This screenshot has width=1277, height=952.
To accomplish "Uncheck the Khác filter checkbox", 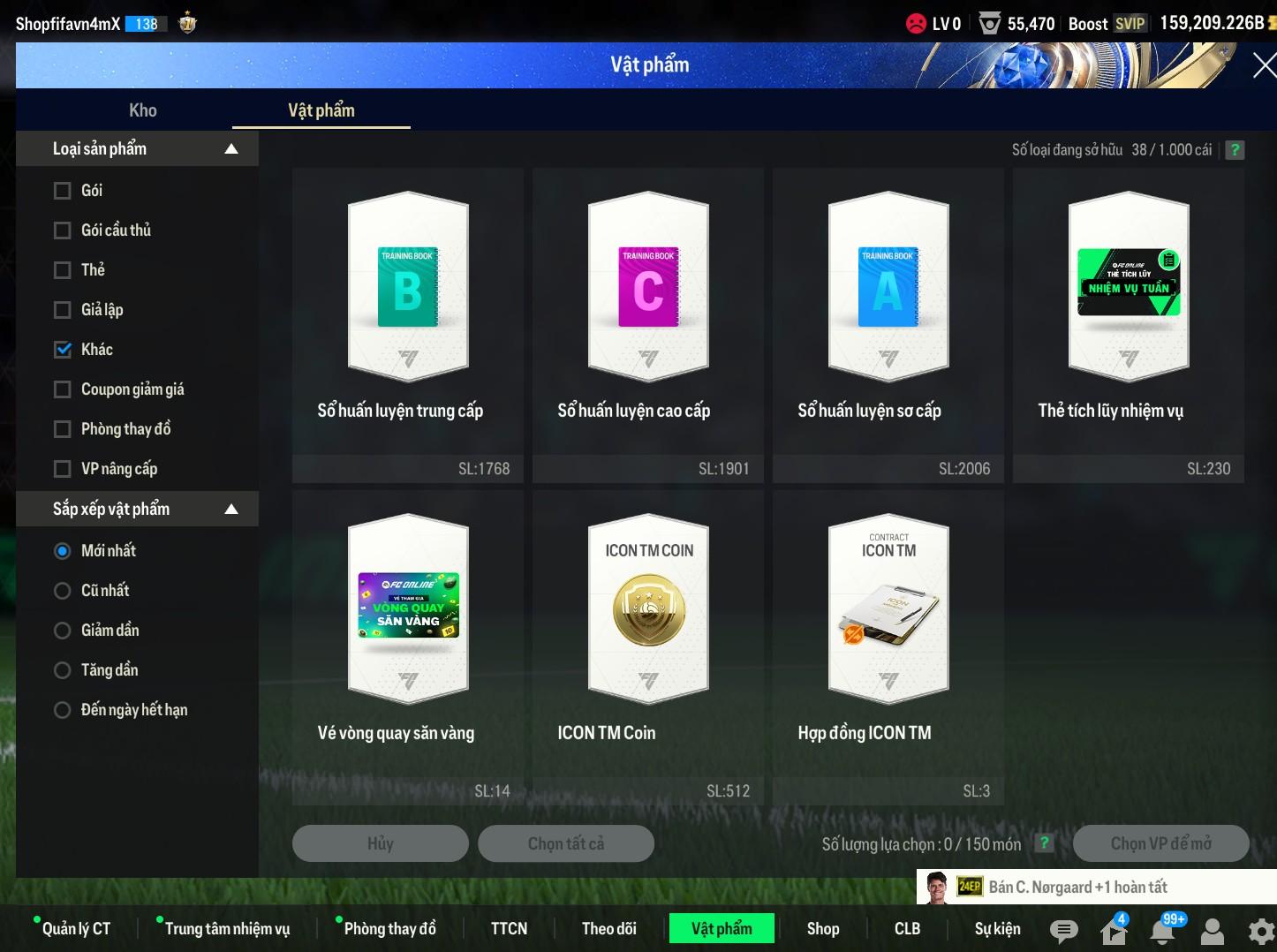I will [63, 350].
